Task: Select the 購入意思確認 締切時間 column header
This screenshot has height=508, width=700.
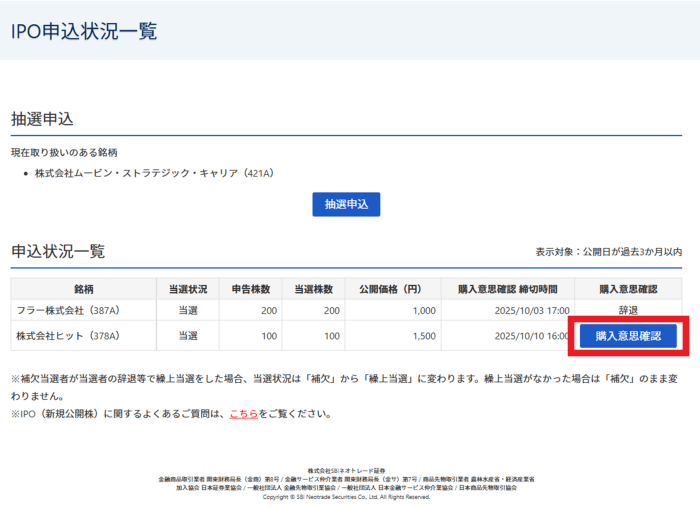Action: (x=510, y=289)
